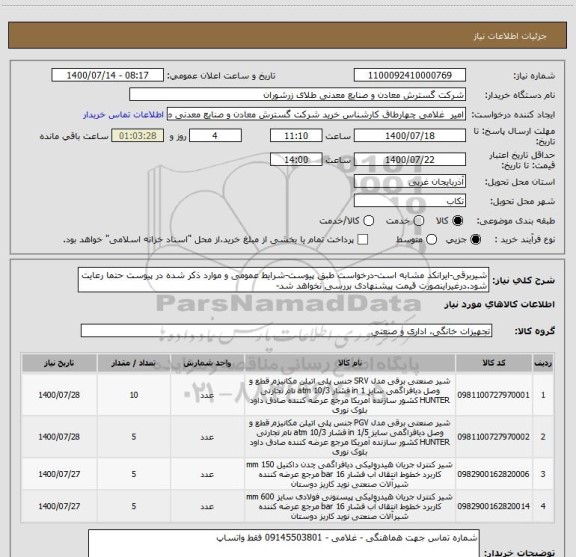Image resolution: width=576 pixels, height=557 pixels.
Task: Click the ردیف column header
Action: pos(543,363)
